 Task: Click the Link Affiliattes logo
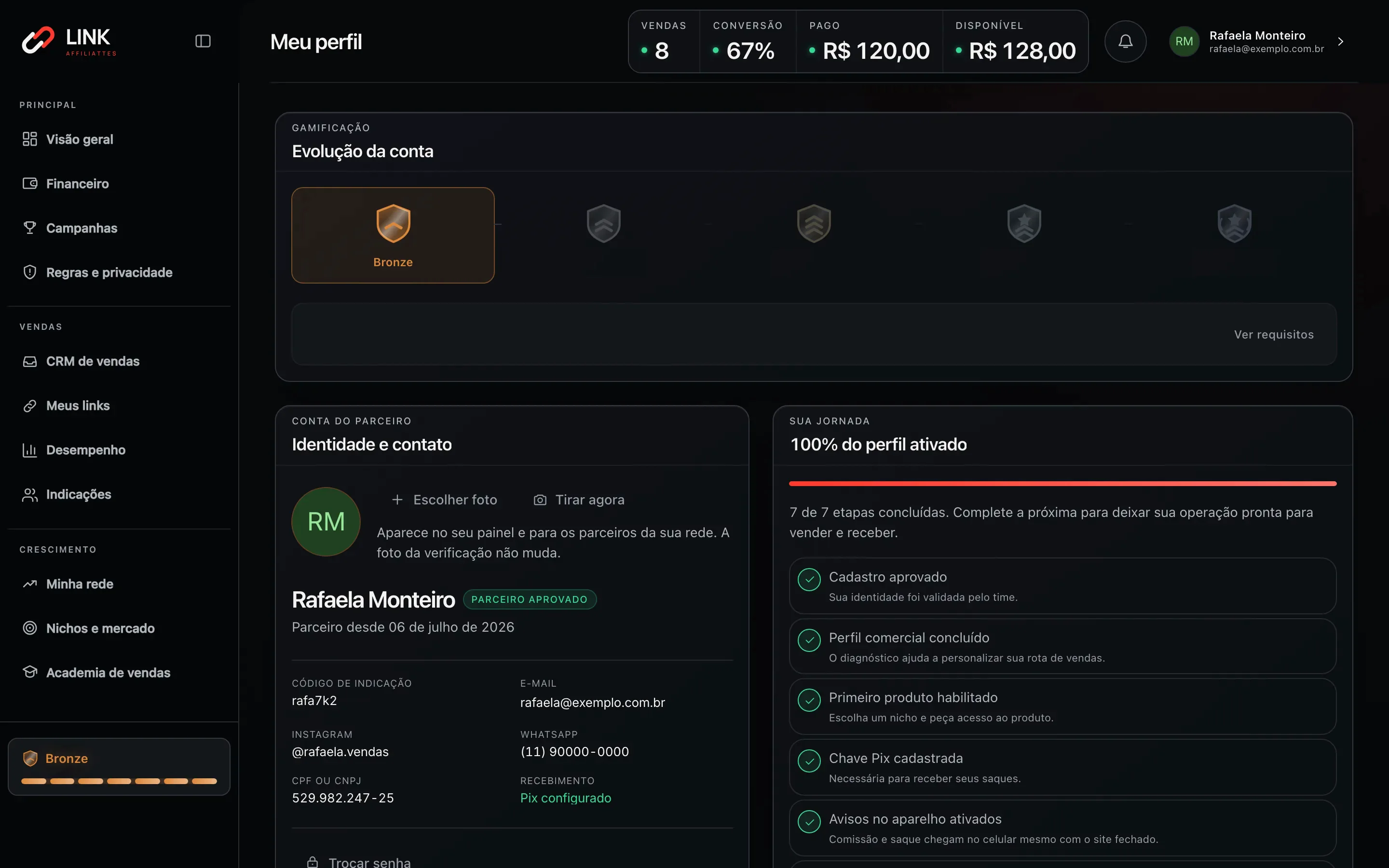coord(69,41)
